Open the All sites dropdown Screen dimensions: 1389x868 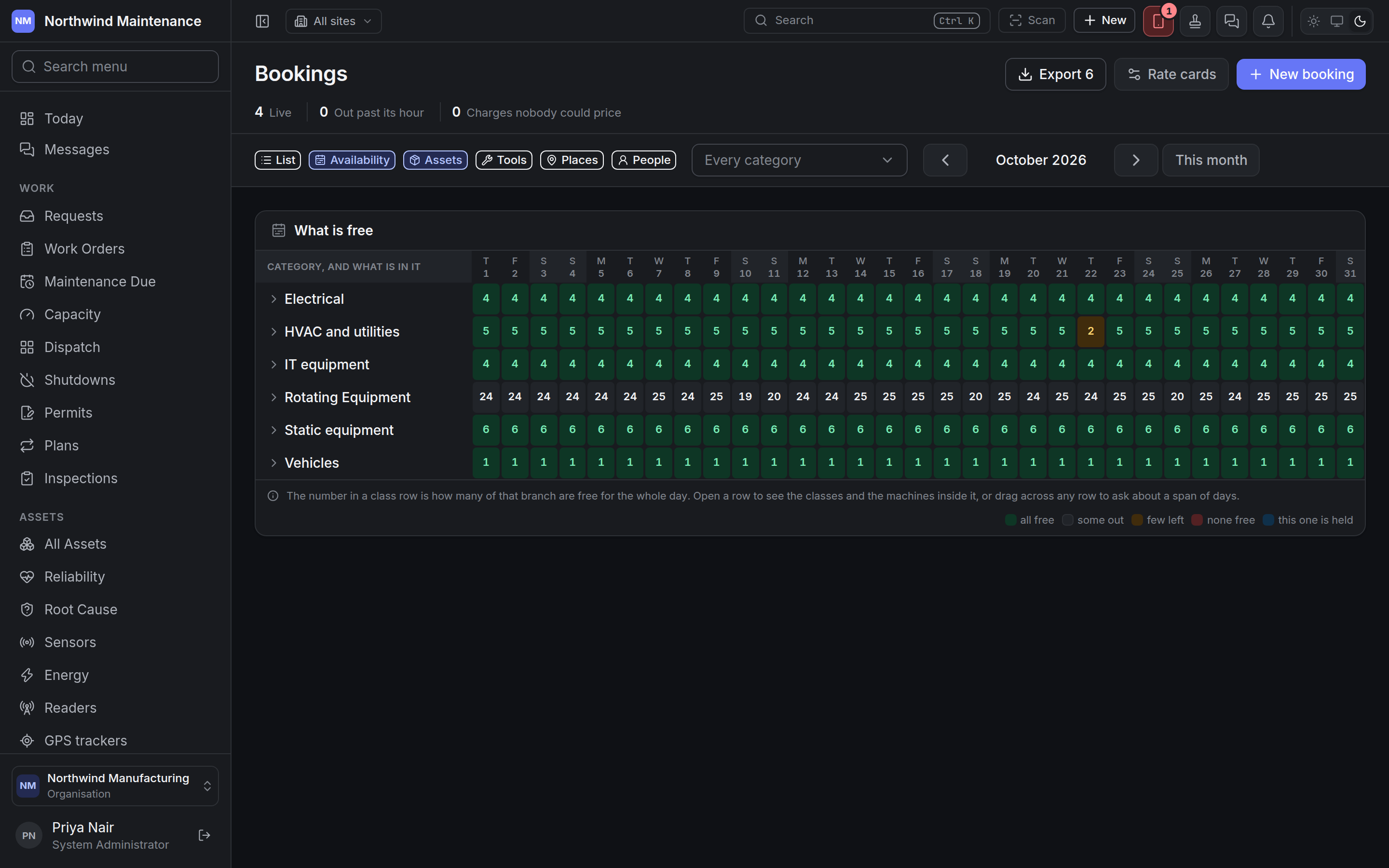click(333, 21)
